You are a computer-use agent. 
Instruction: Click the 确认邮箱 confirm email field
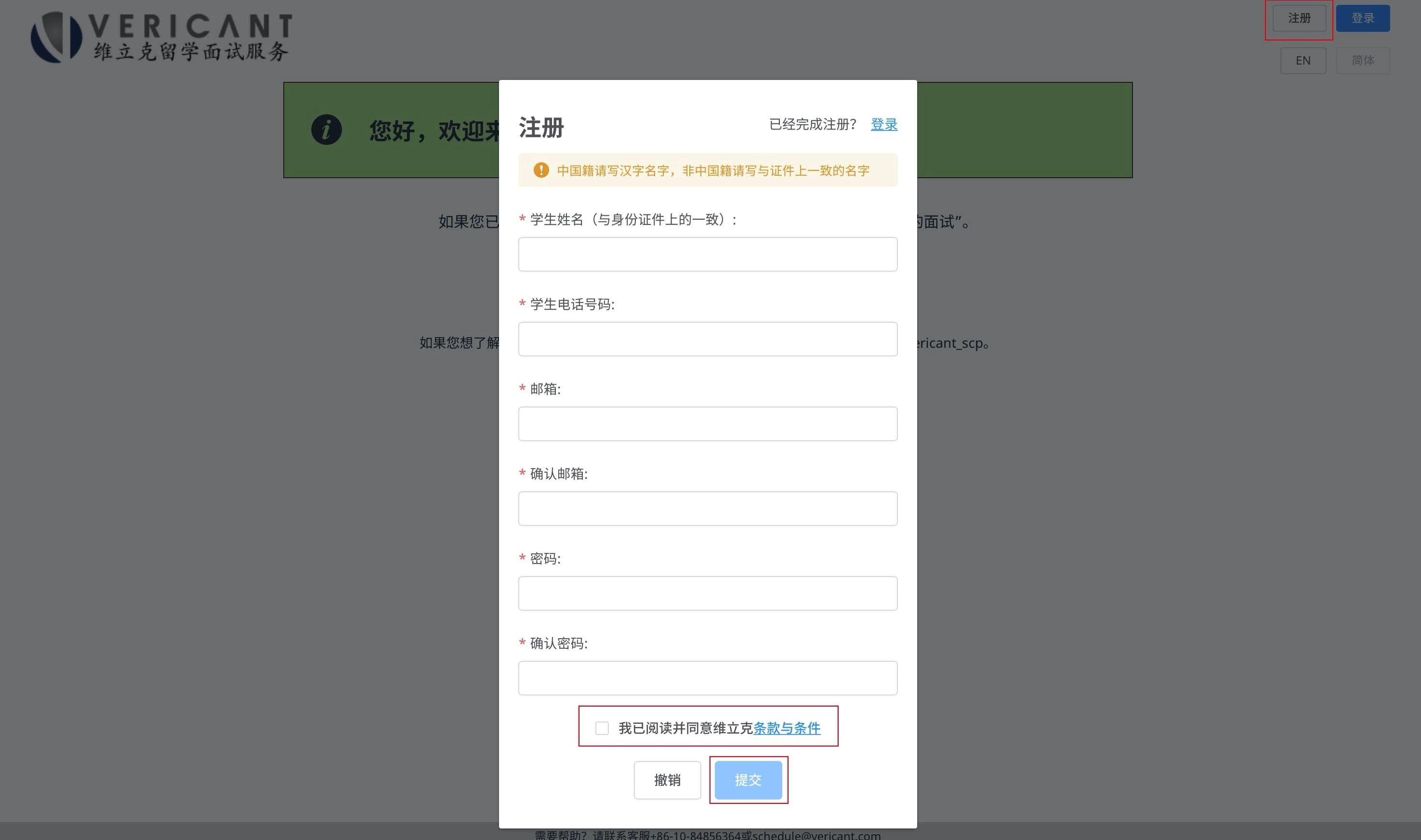(708, 508)
